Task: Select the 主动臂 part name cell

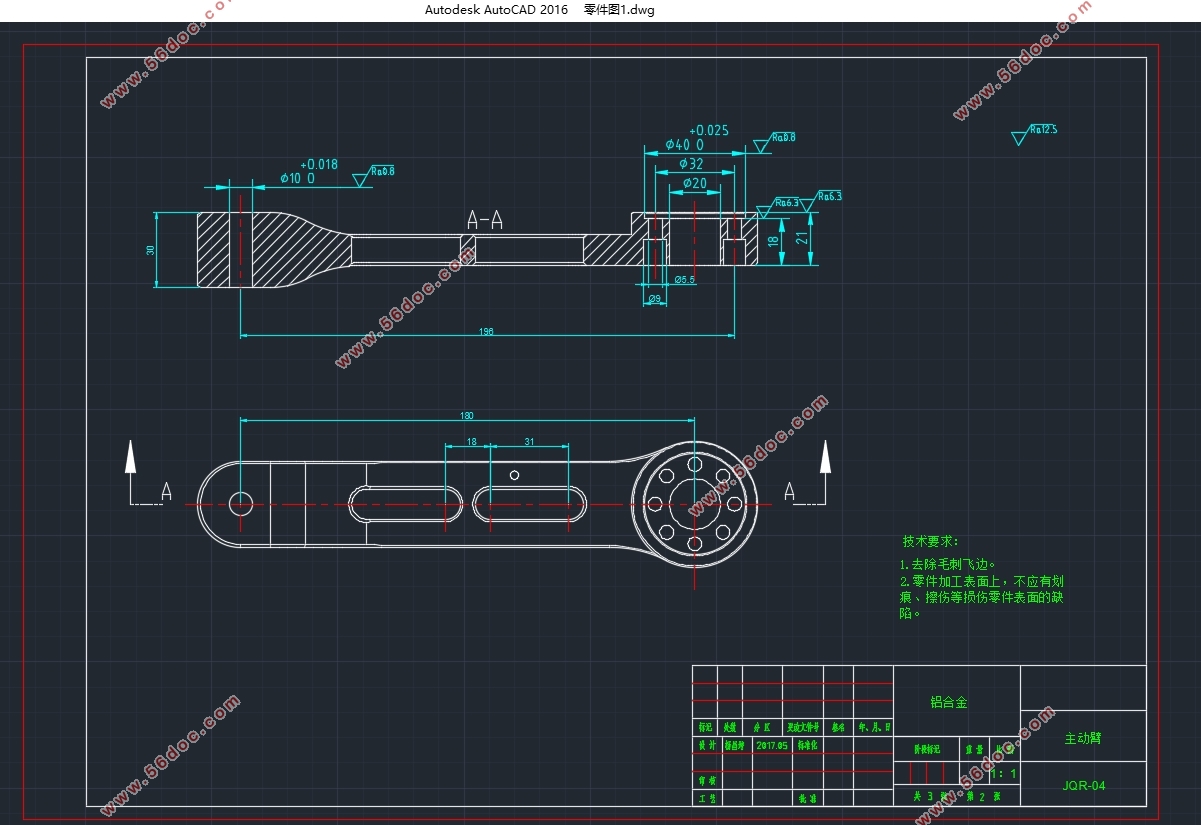Action: (x=1083, y=738)
